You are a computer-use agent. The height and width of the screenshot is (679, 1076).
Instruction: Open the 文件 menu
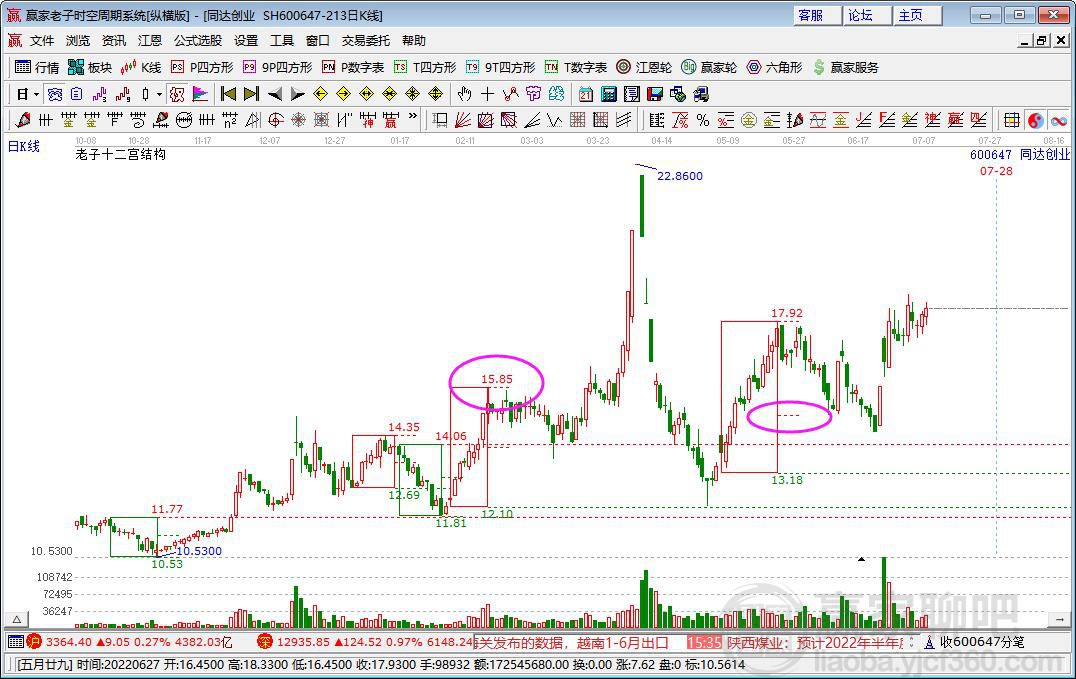point(42,41)
